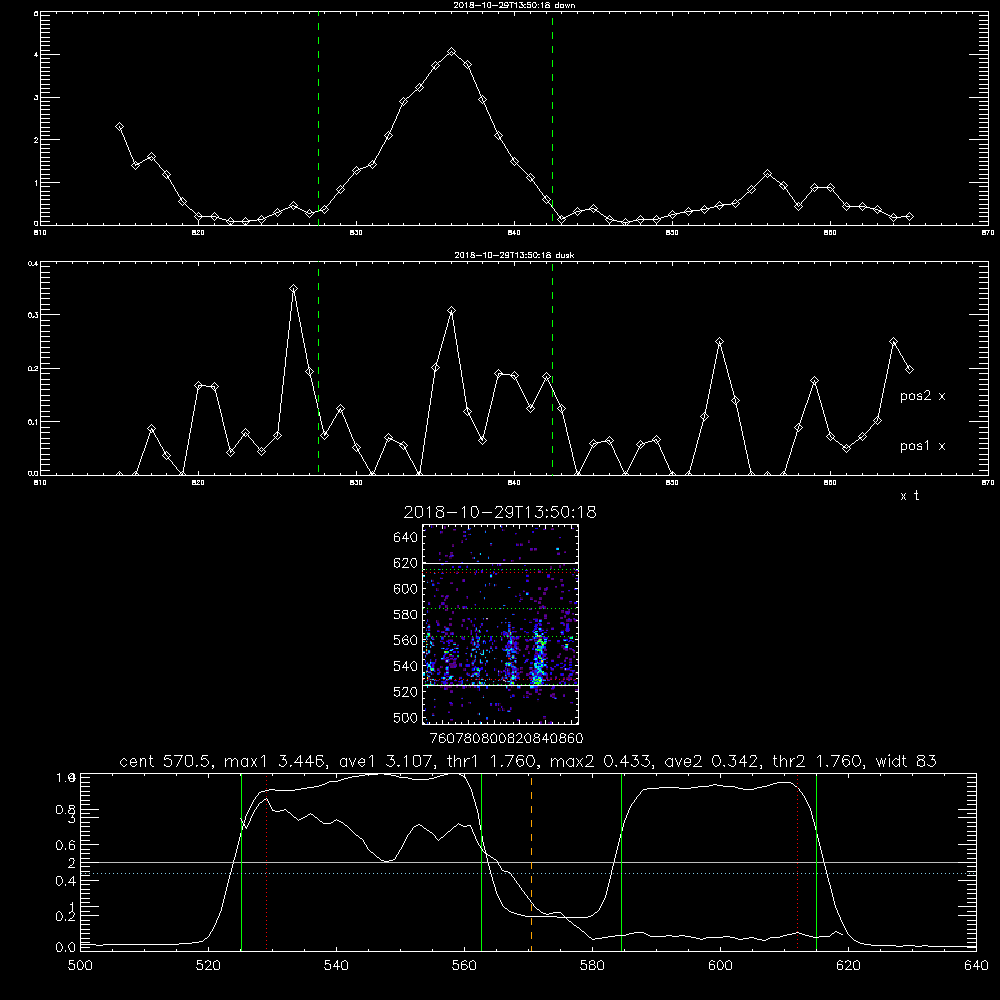Image resolution: width=1000 pixels, height=1000 pixels.
Task: Click the 'thr1 1.760' value
Action: pos(491,761)
